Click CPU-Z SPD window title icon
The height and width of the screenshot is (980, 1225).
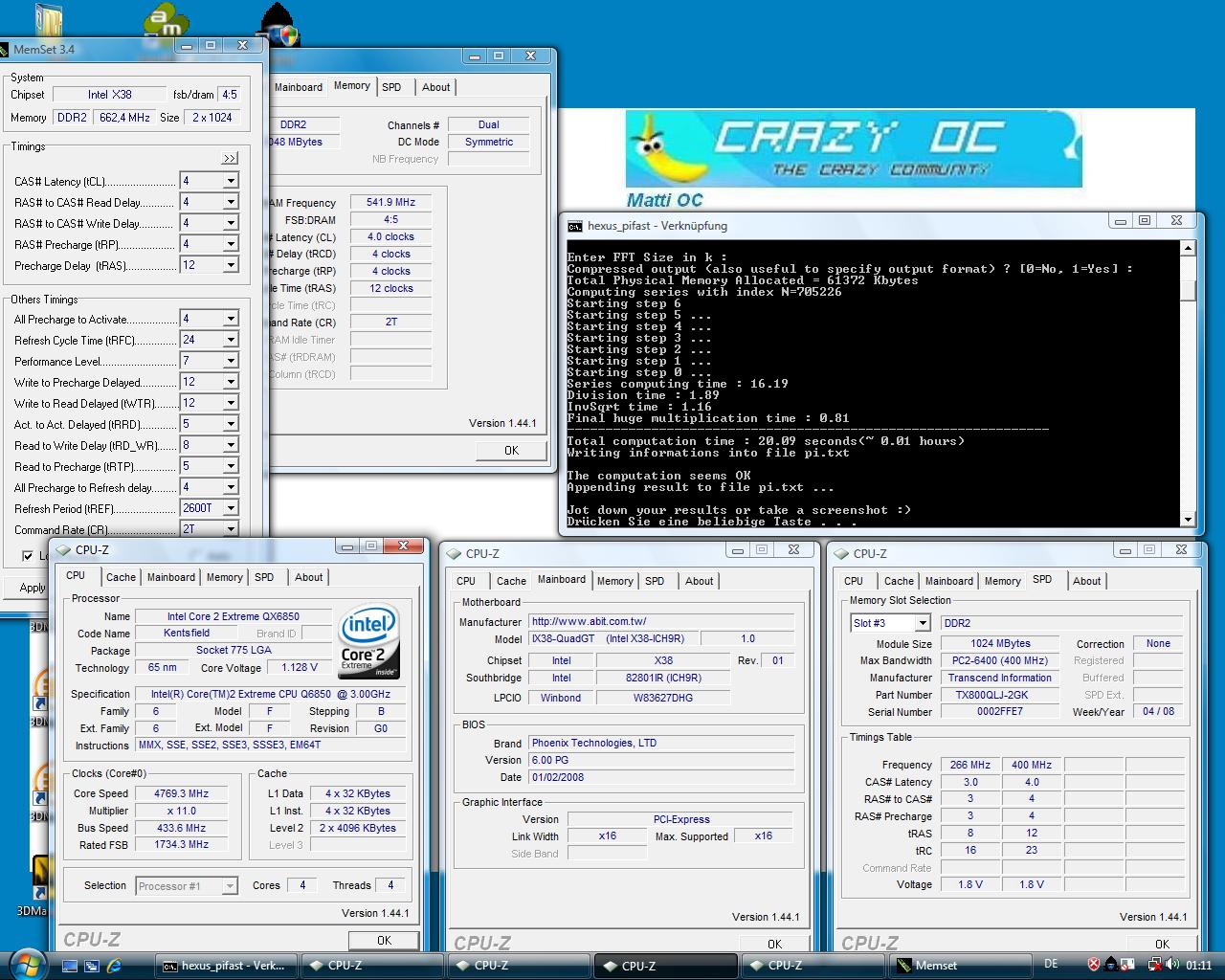(842, 553)
